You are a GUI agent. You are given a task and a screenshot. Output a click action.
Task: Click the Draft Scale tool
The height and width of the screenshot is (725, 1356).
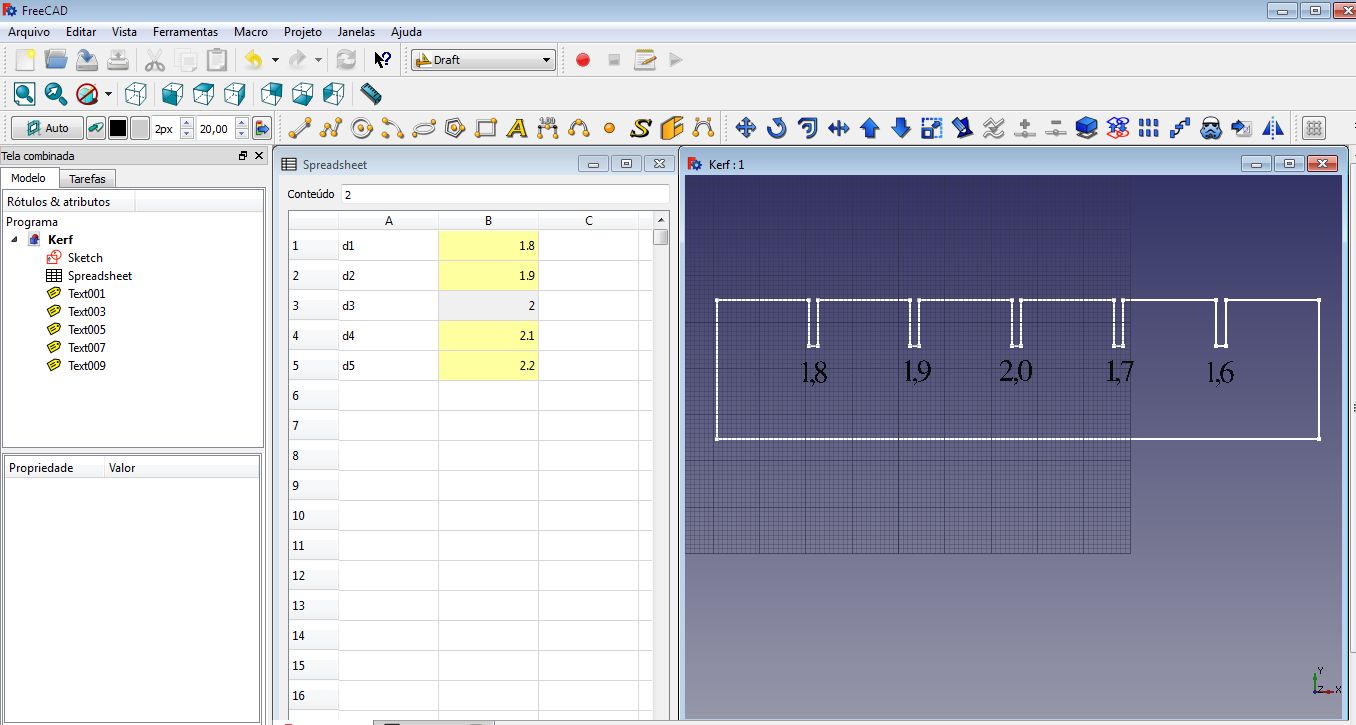(931, 128)
